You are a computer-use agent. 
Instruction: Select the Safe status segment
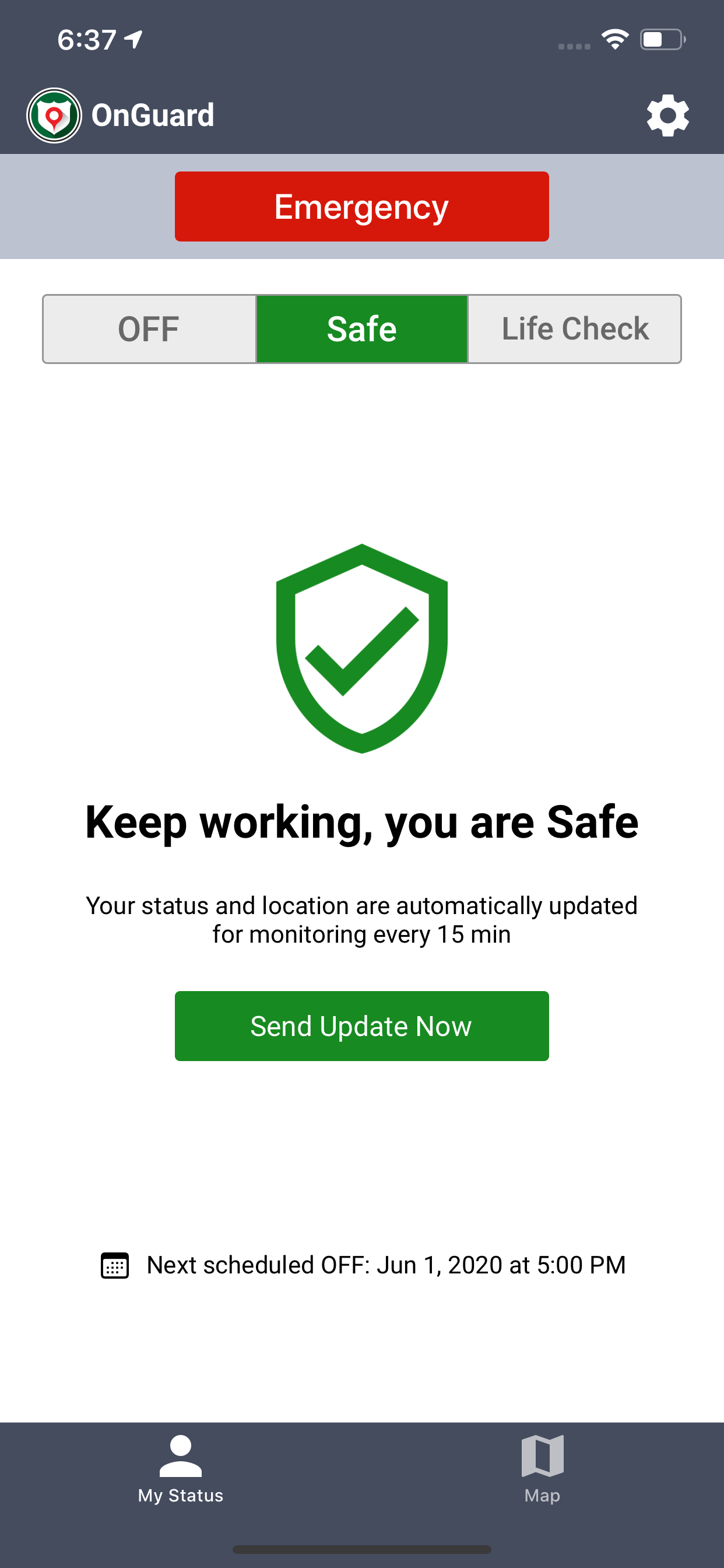click(x=362, y=330)
